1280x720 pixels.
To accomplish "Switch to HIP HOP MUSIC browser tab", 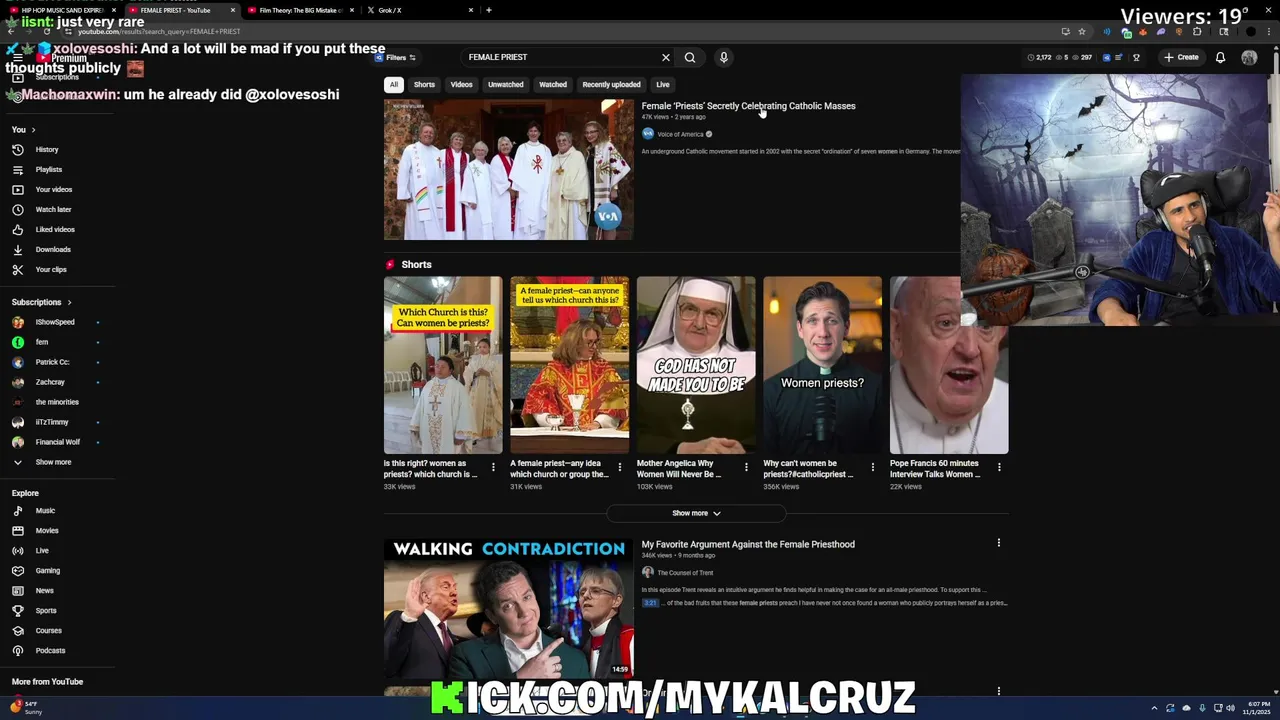I will (x=62, y=10).
